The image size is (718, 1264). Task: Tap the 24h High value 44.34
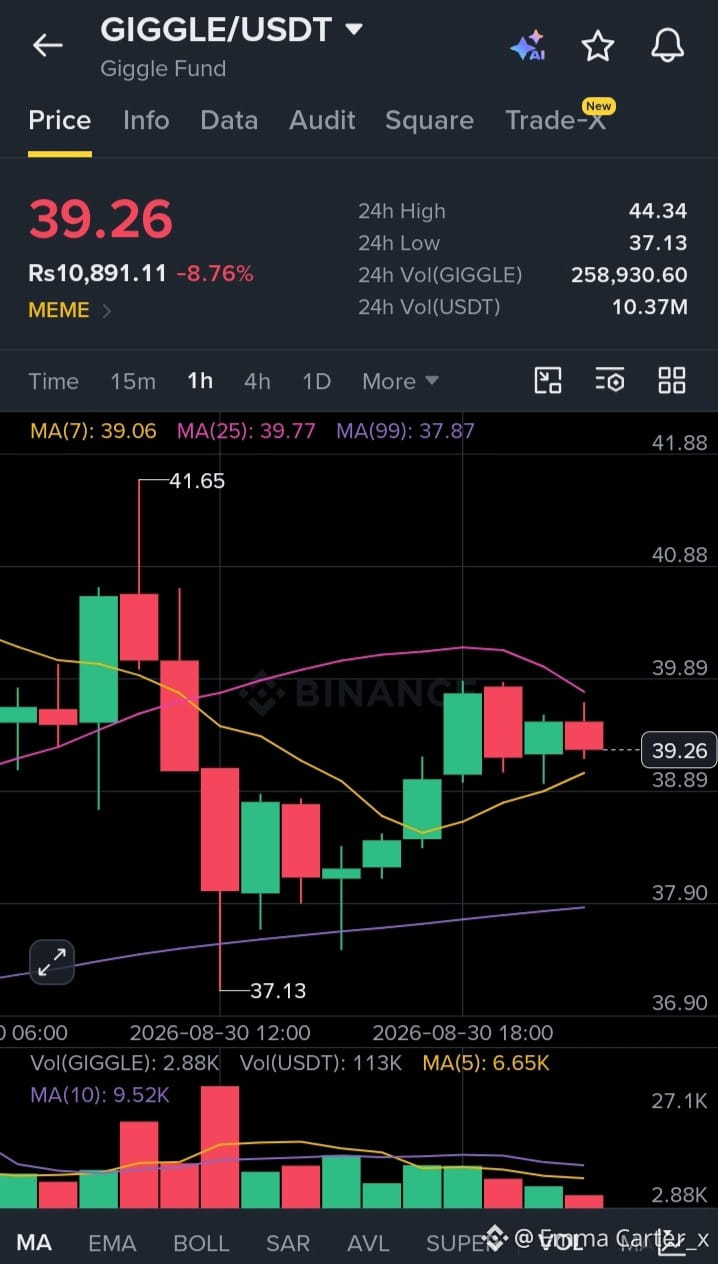[658, 211]
